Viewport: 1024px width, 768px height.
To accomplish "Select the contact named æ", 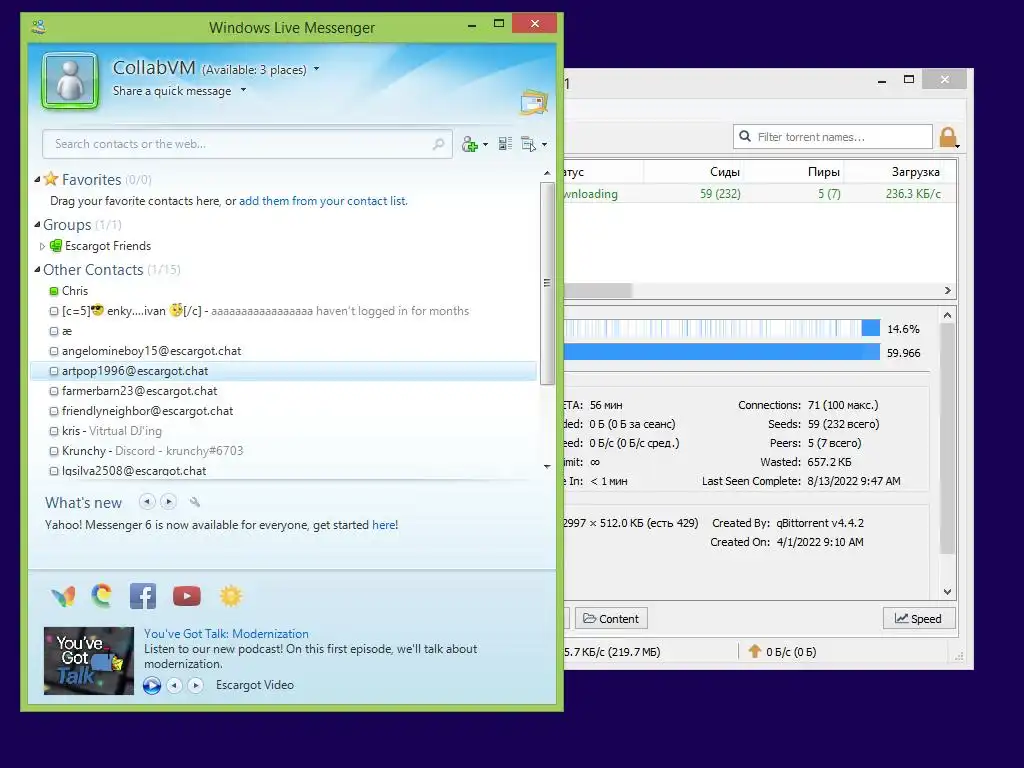I will [283, 331].
